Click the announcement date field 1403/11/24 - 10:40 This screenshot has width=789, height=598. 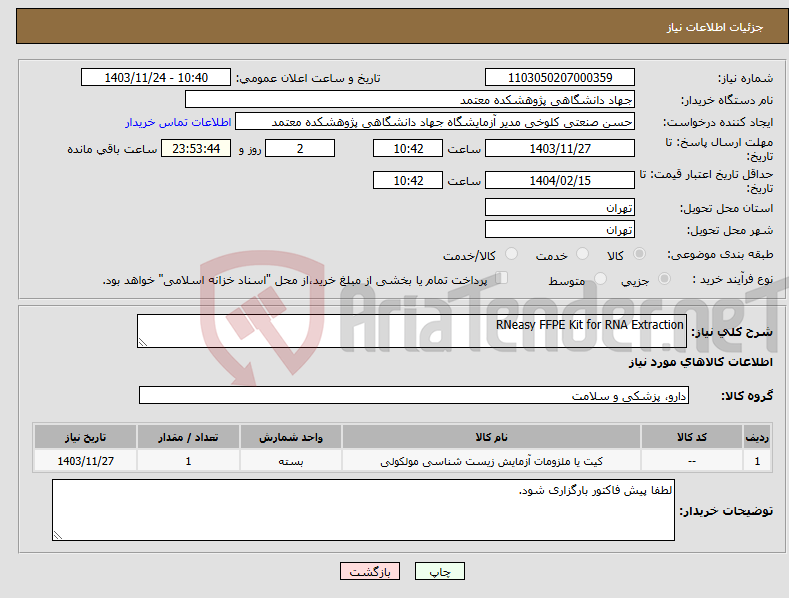pyautogui.click(x=156, y=78)
